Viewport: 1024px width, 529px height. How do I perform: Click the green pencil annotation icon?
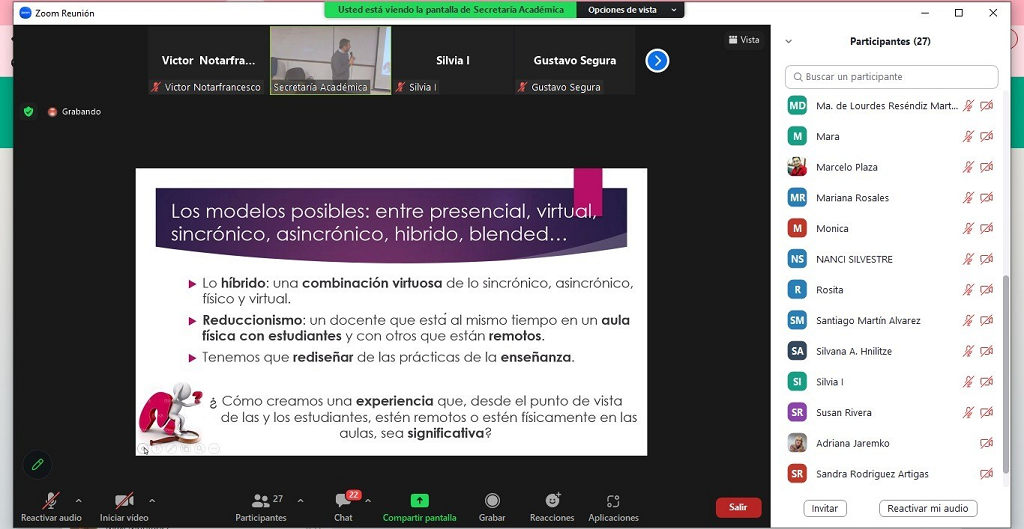(x=37, y=464)
